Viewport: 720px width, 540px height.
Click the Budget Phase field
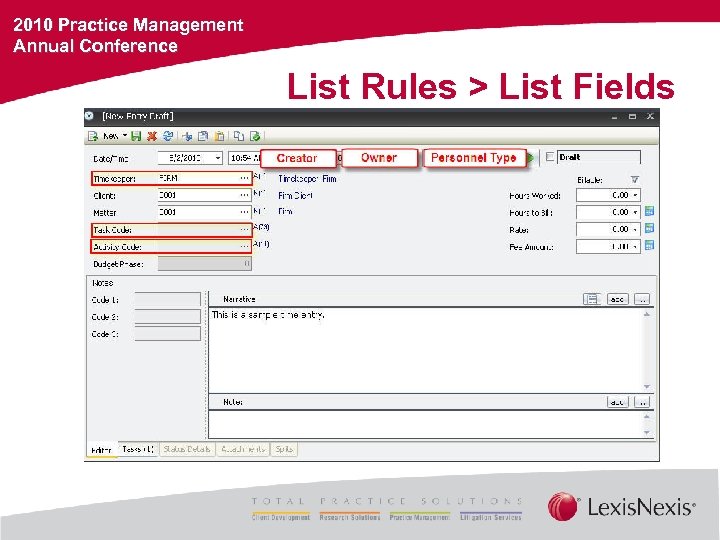(204, 264)
